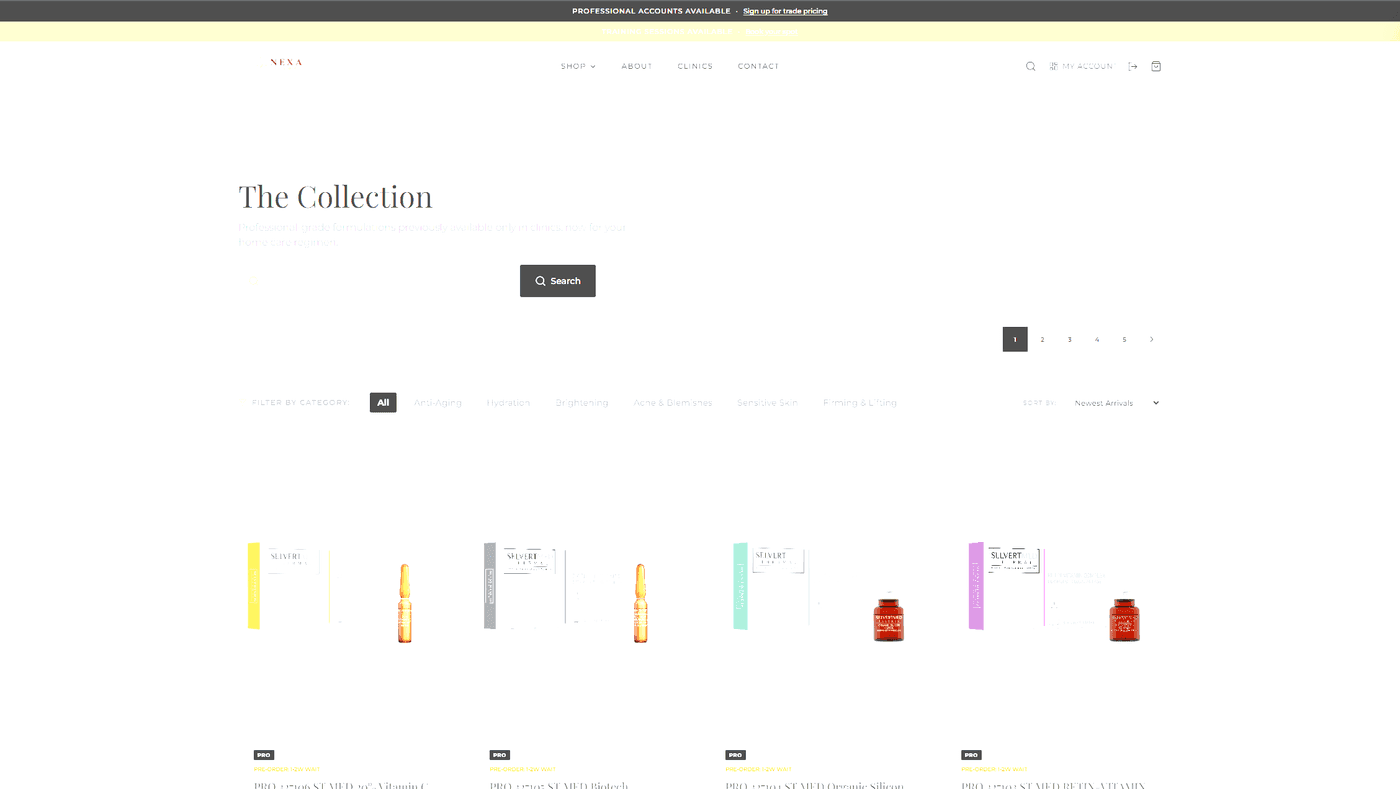The image size is (1400, 789).
Task: Advance to next page via arrow icon
Action: coord(1149,338)
